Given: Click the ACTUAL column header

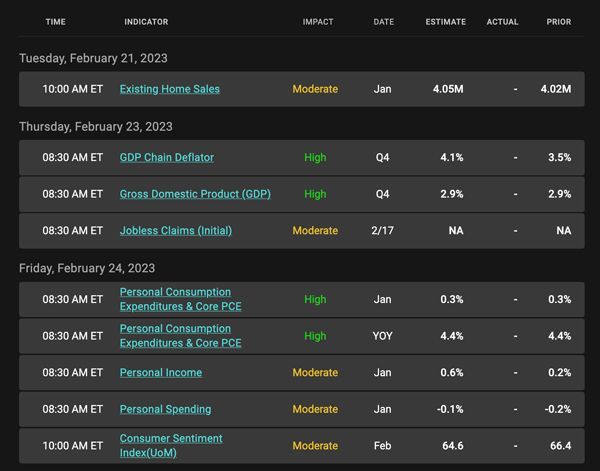Looking at the screenshot, I should (502, 22).
